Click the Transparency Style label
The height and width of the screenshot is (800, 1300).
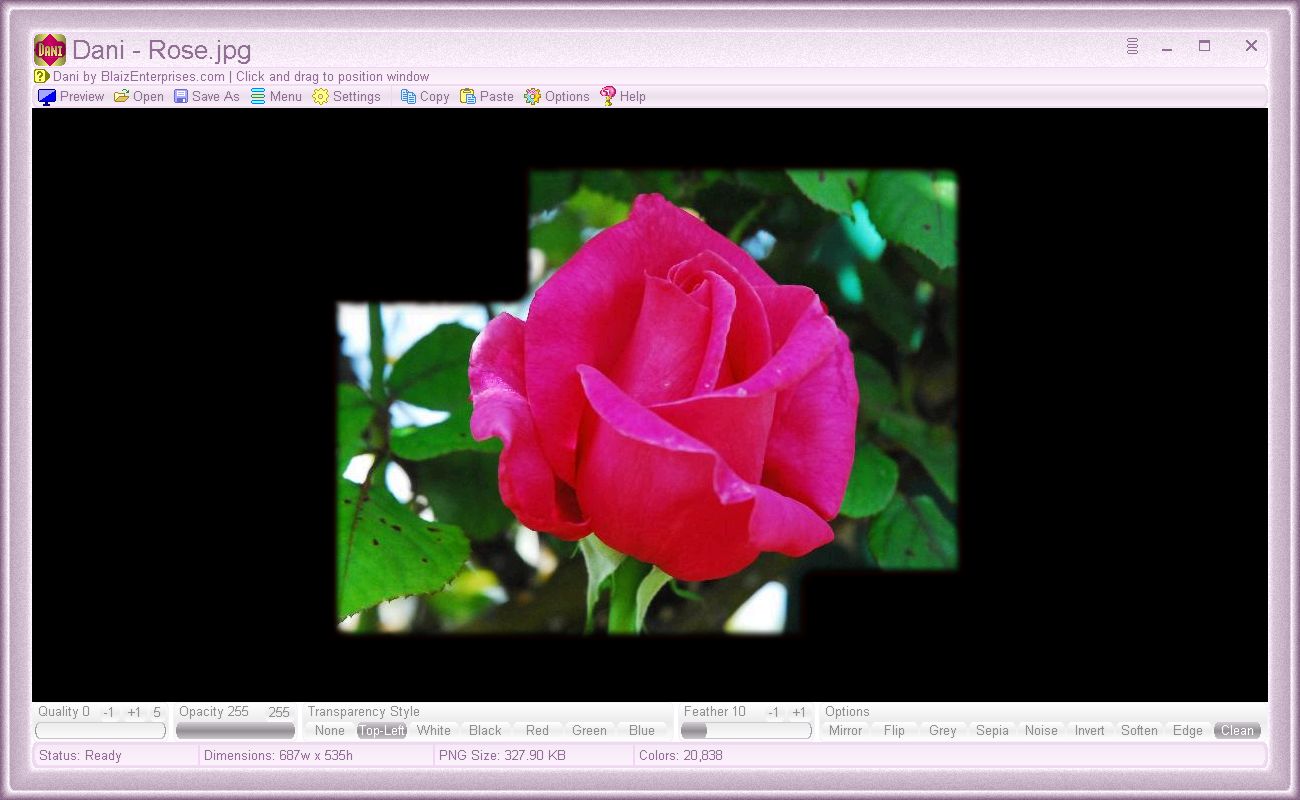tap(363, 712)
